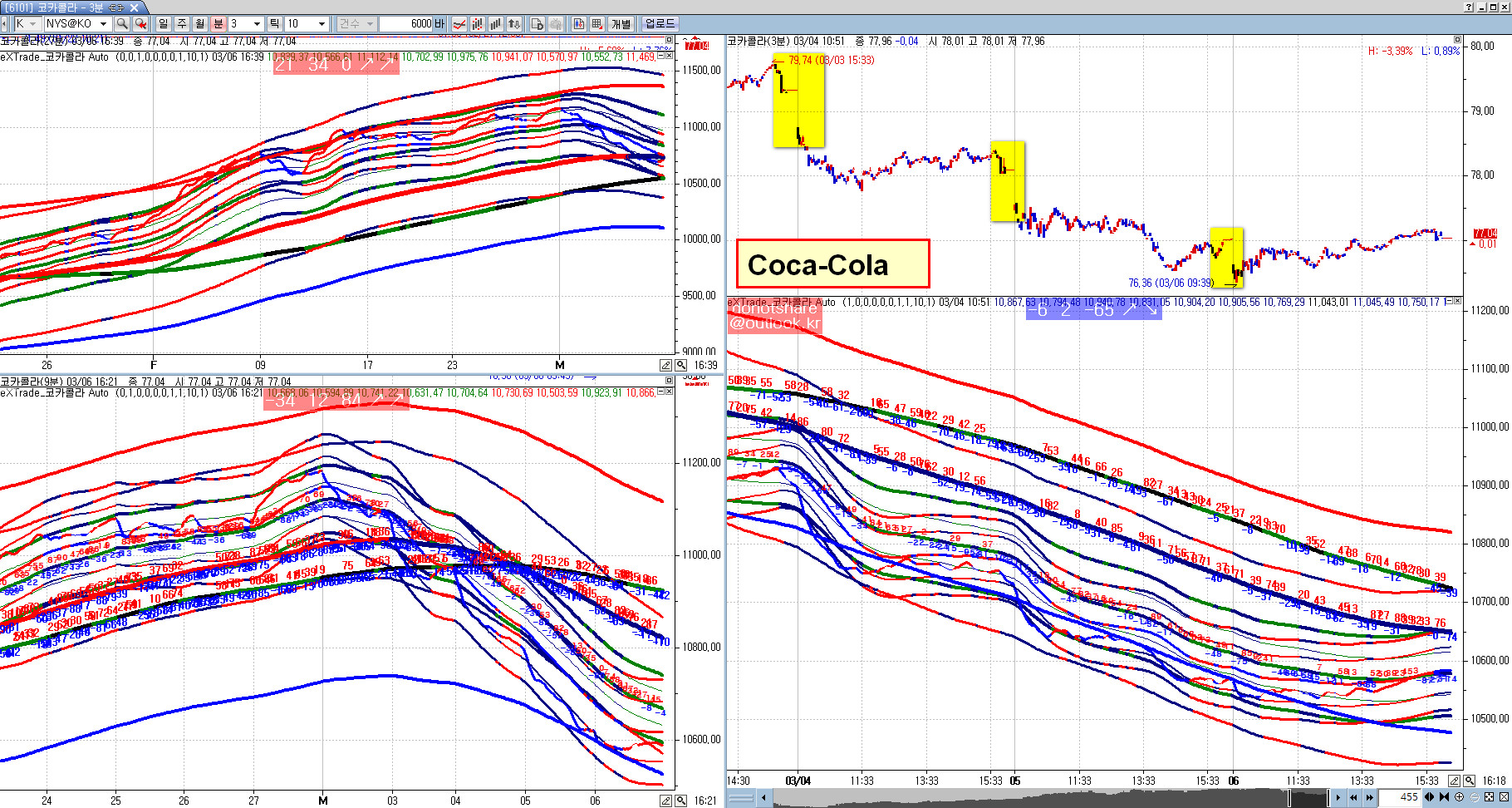
Task: Open pencil drawing tool in bottom-right pane
Action: click(1455, 781)
